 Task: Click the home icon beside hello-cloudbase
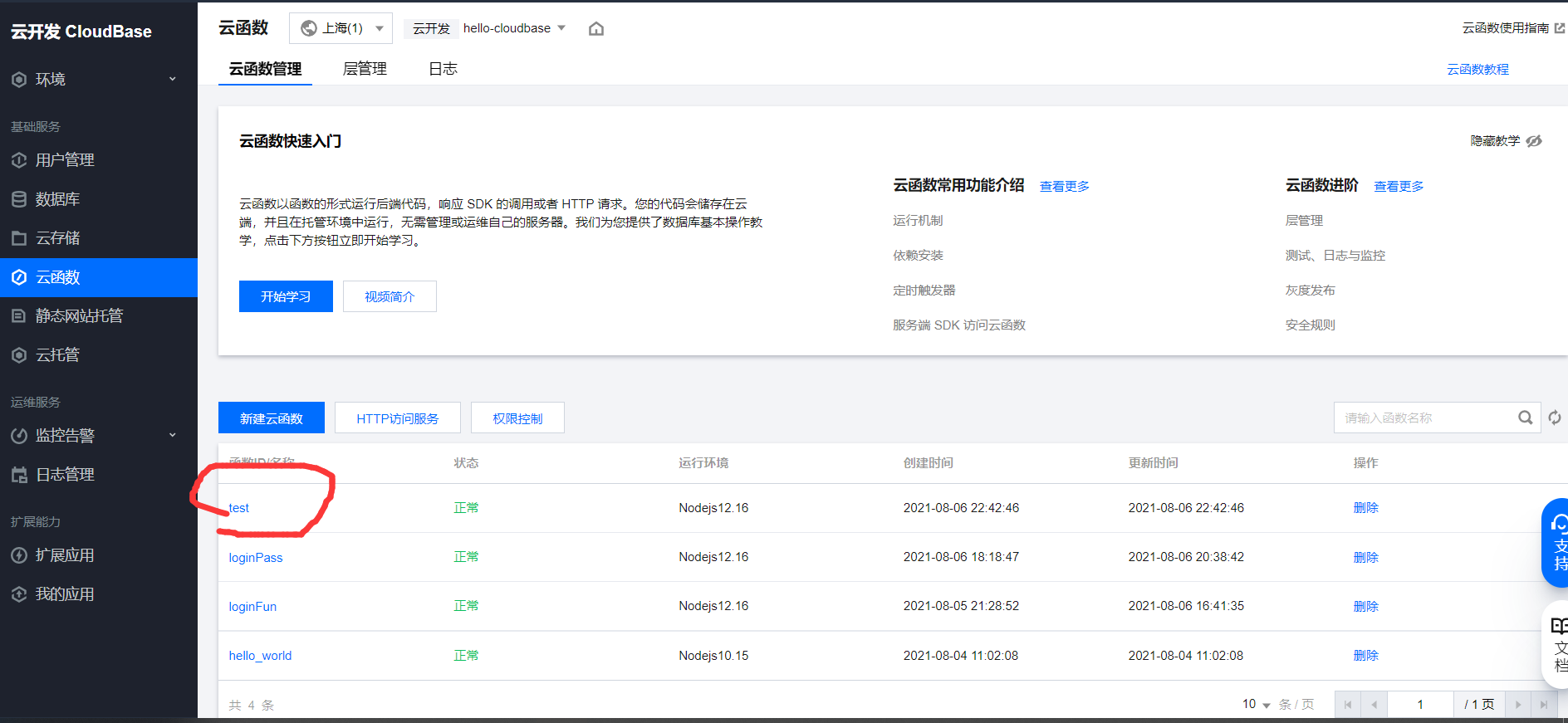pyautogui.click(x=595, y=29)
